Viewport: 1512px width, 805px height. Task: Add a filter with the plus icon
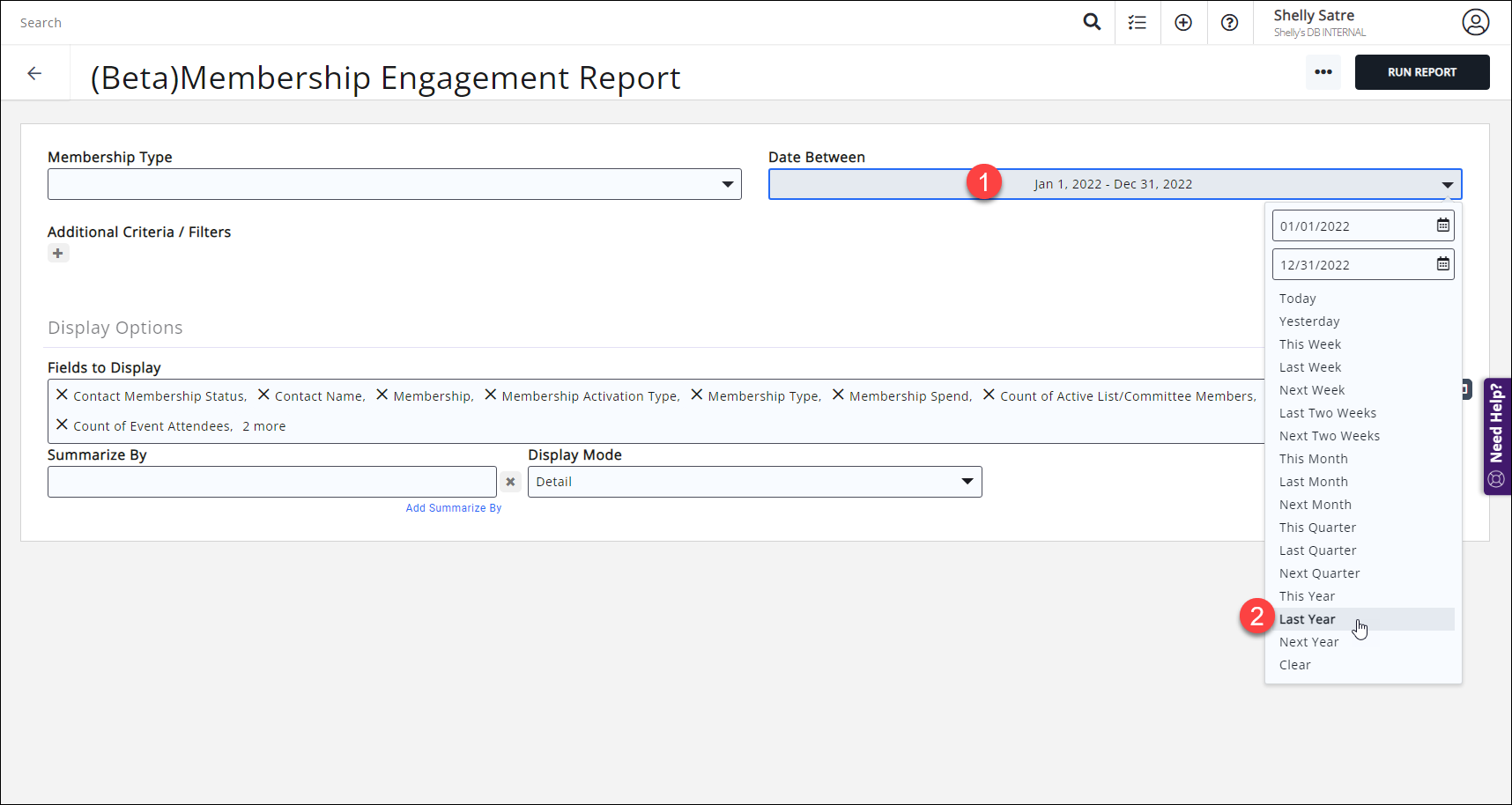58,253
